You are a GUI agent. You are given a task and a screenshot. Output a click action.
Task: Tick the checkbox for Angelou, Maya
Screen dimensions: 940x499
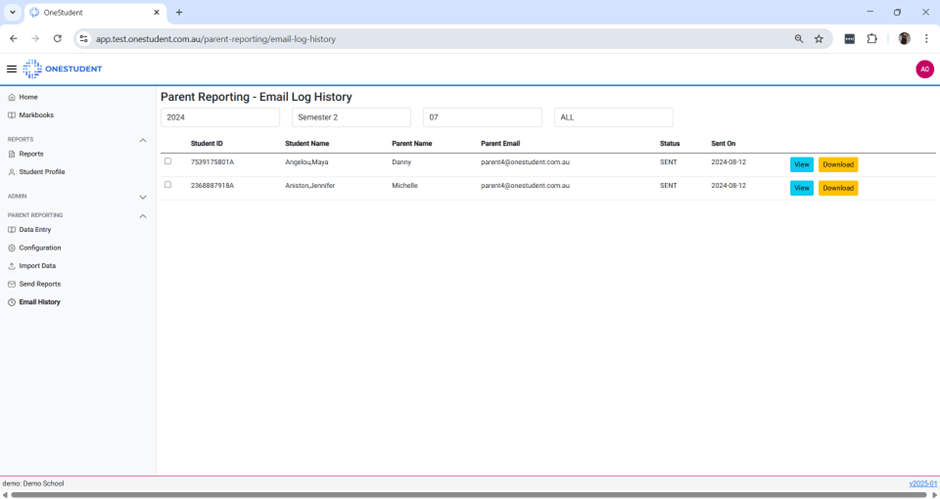pyautogui.click(x=168, y=161)
